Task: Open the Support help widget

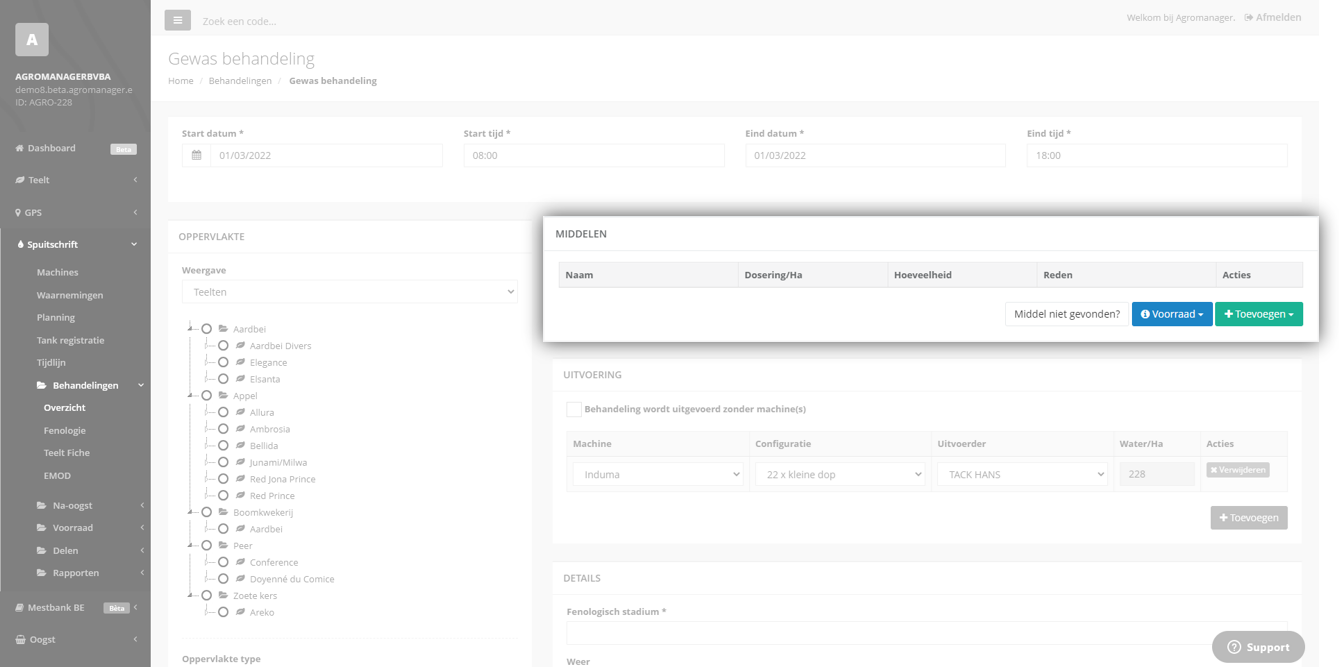Action: point(1258,647)
